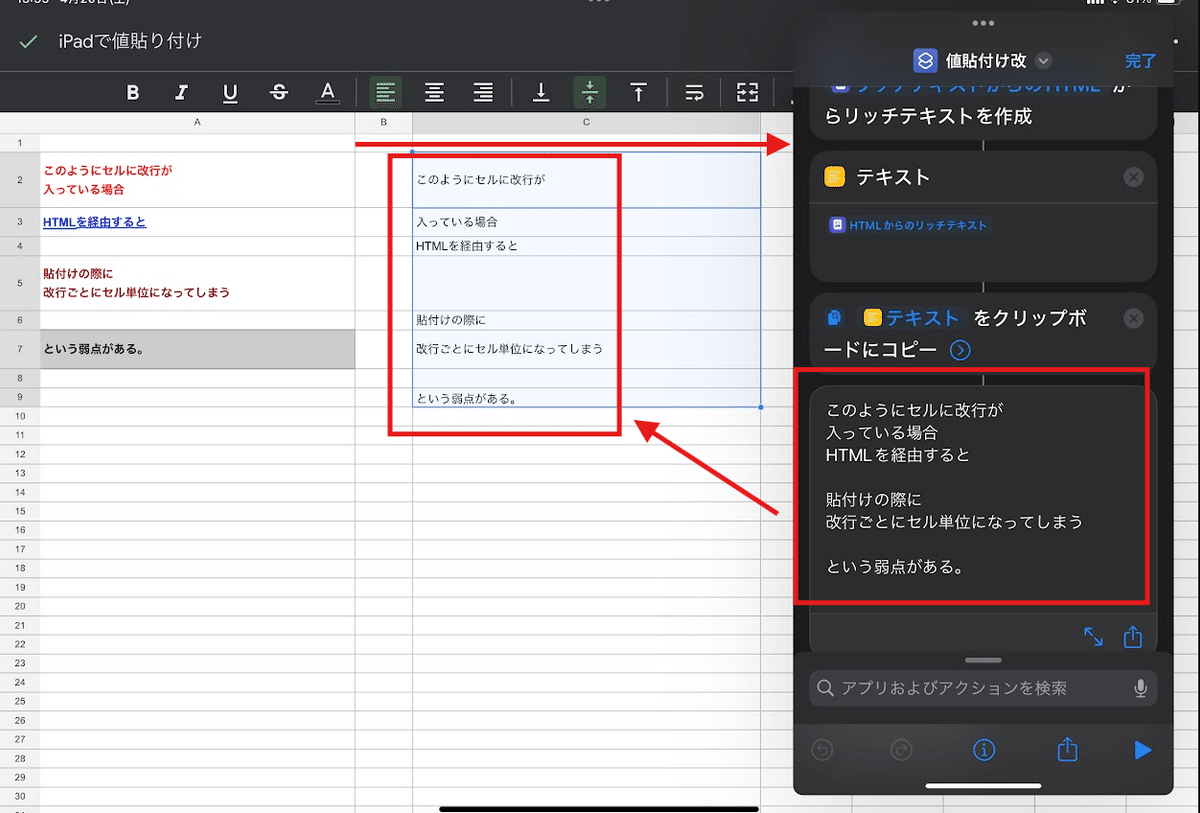
Task: Select cell C6 貼付けの際に
Action: click(586, 321)
